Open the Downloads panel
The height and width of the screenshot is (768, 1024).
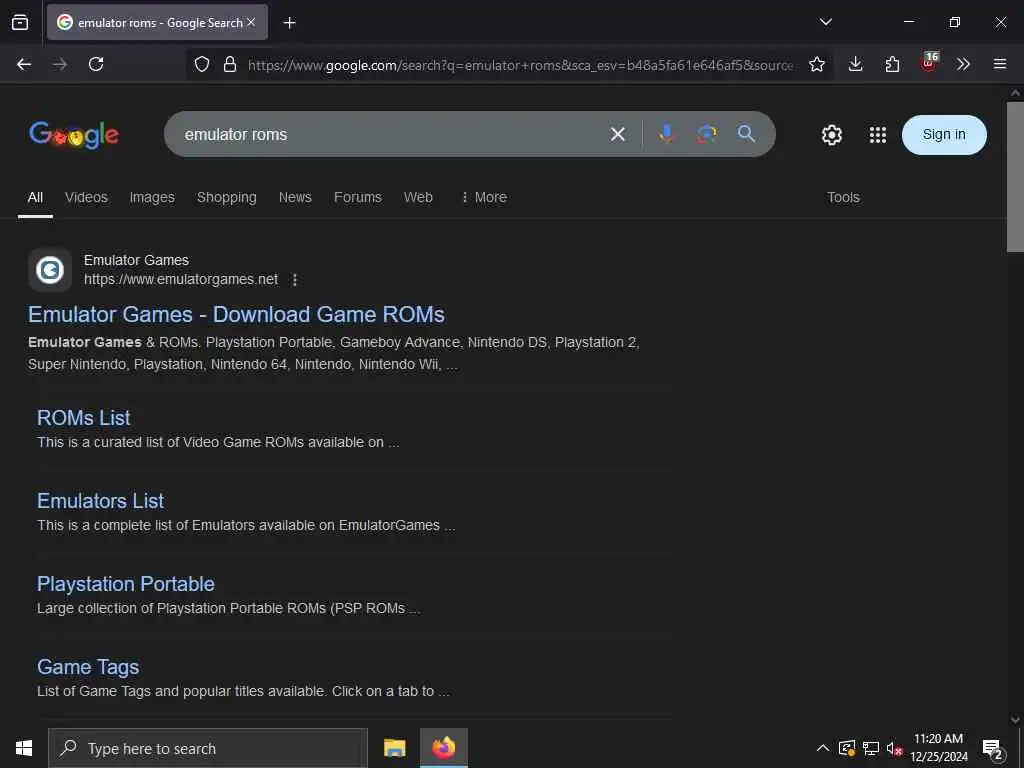click(x=856, y=64)
